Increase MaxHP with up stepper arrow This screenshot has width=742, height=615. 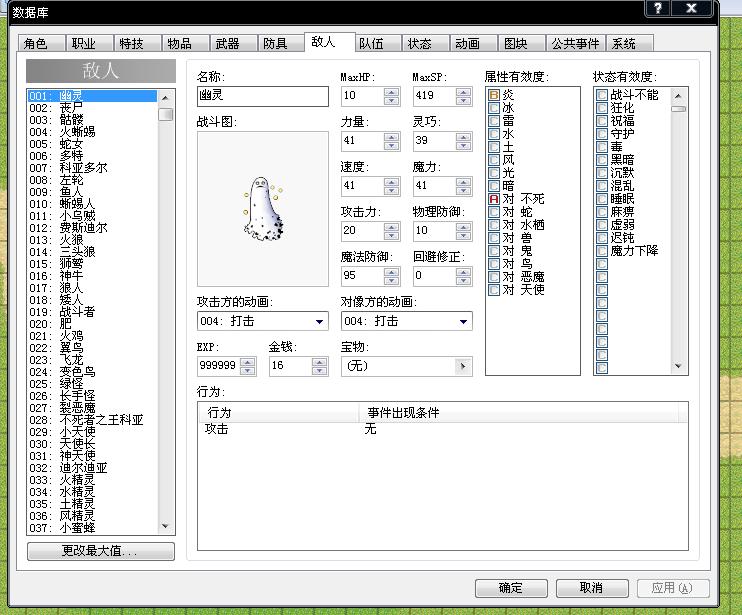click(x=391, y=92)
